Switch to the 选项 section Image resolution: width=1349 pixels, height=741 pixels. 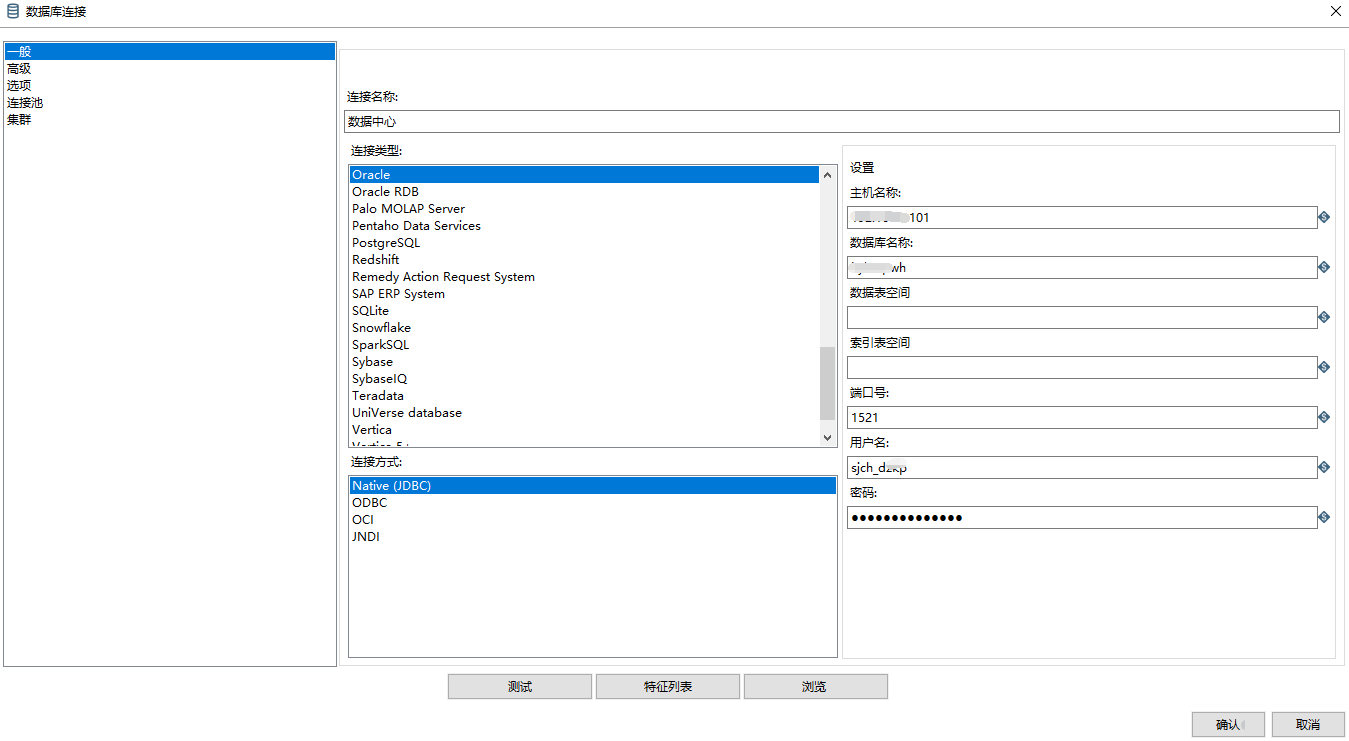pyautogui.click(x=18, y=85)
